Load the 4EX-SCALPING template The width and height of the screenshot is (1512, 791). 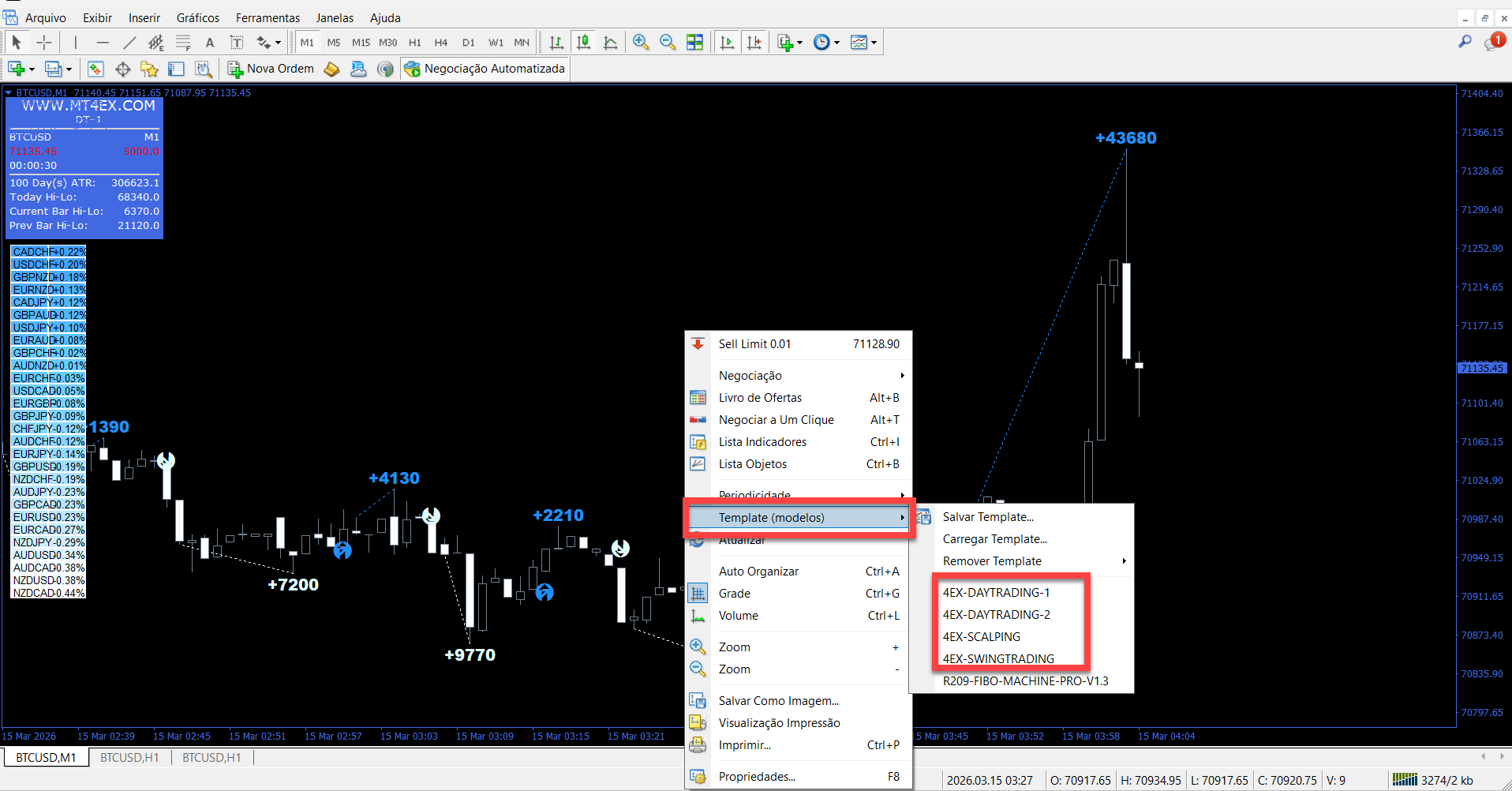tap(981, 636)
